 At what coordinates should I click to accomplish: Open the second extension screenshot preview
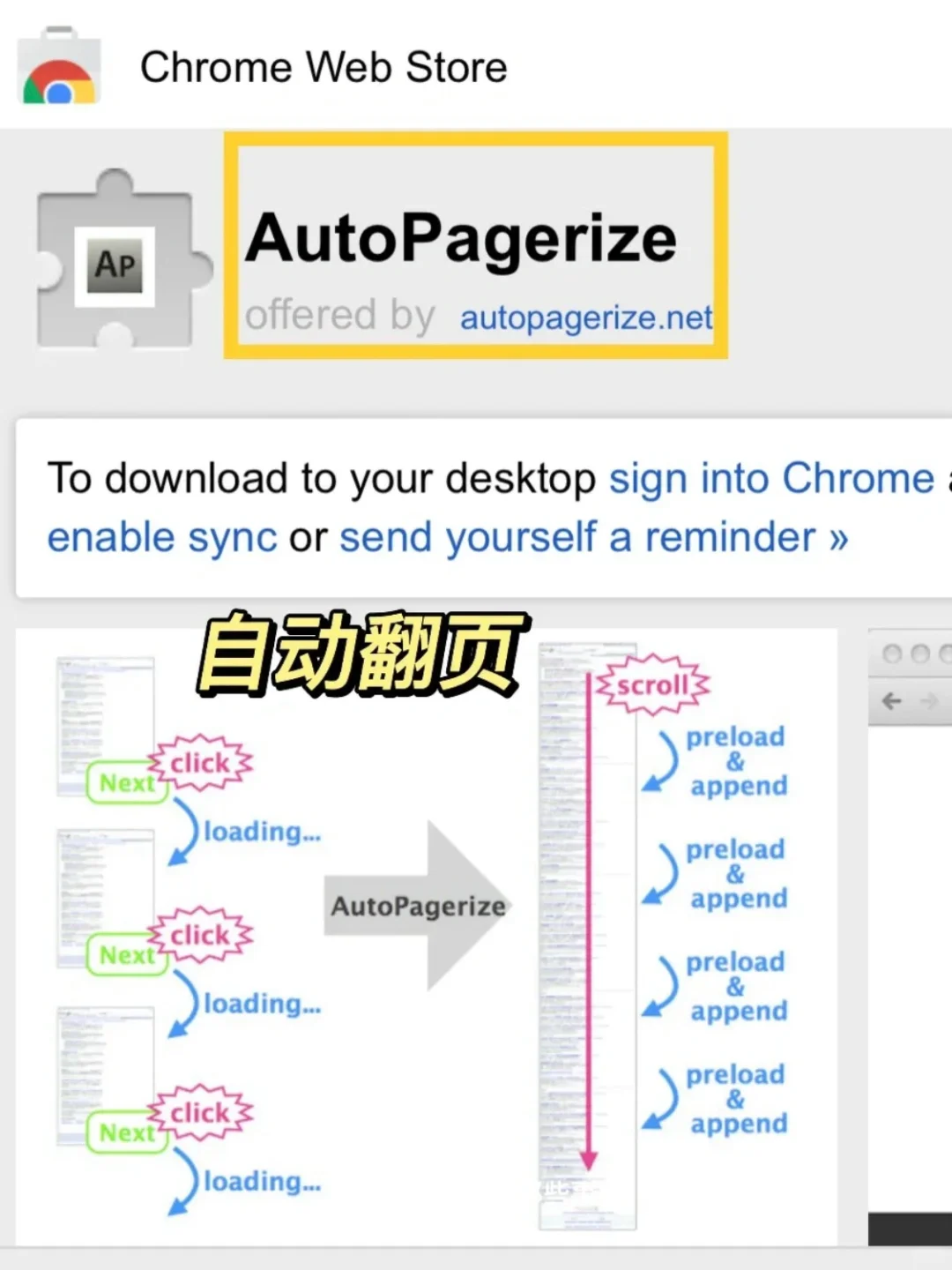(x=910, y=937)
